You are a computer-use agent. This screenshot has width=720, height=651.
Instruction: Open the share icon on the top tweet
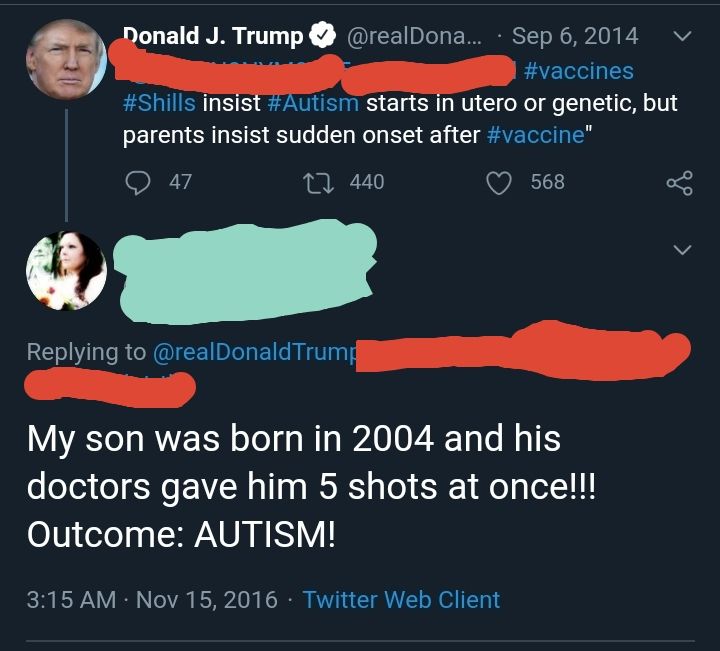click(679, 183)
